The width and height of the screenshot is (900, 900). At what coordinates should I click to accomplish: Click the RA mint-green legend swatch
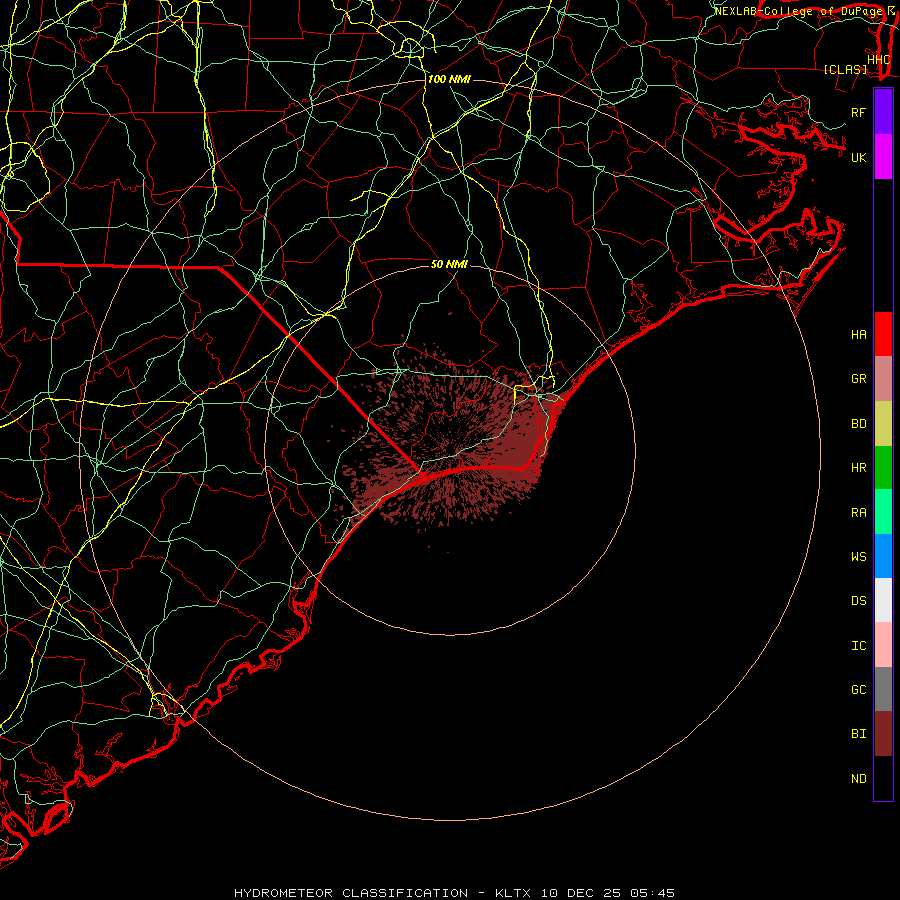point(883,512)
